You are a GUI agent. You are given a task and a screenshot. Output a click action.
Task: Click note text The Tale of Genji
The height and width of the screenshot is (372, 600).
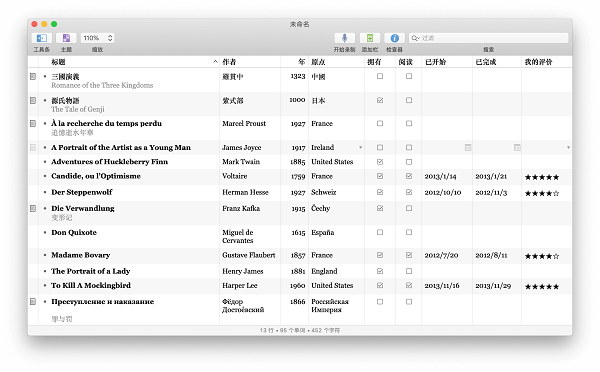coord(78,109)
